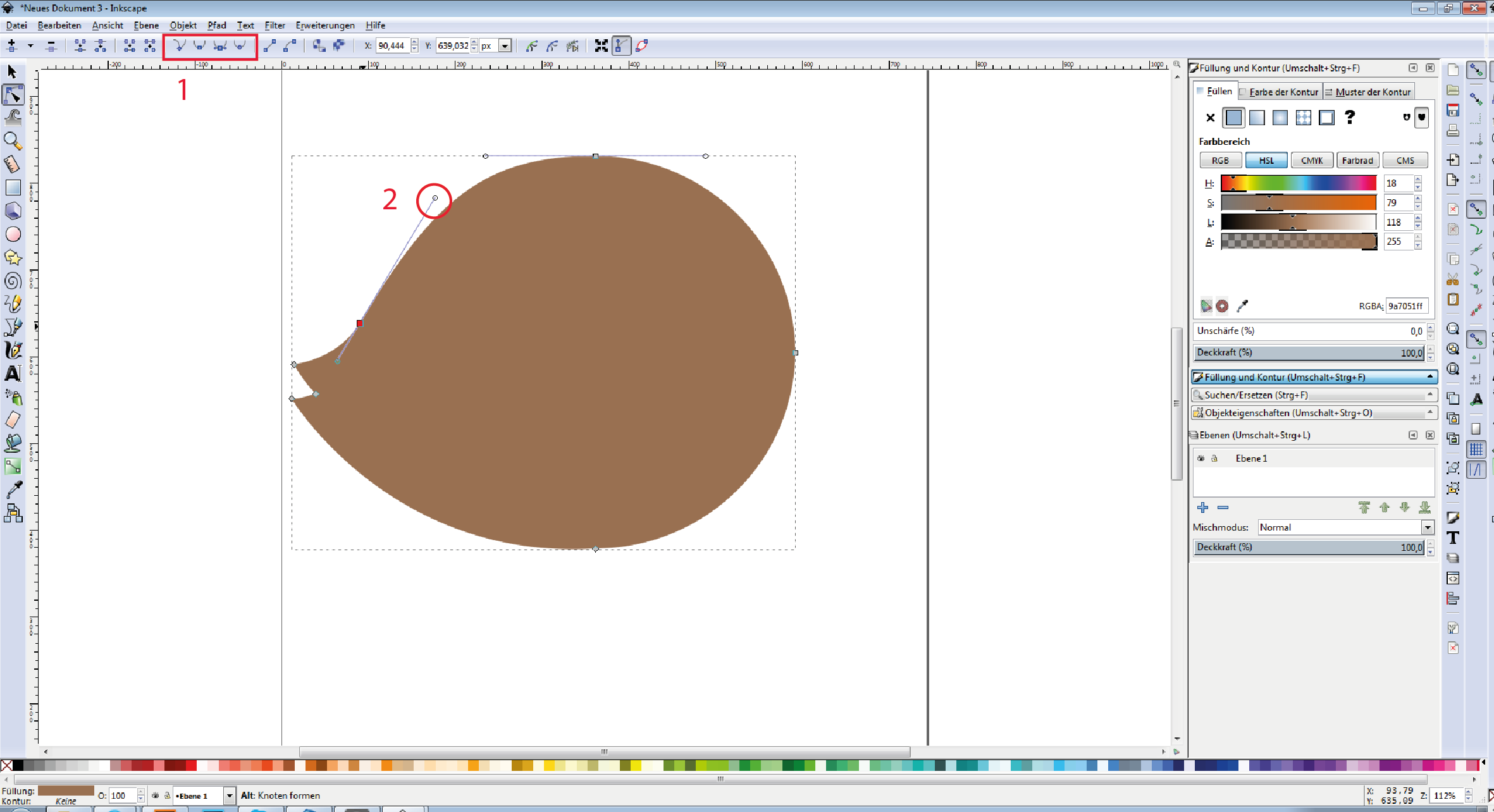
Task: Switch to Farbe der Kontur tab
Action: (1279, 92)
